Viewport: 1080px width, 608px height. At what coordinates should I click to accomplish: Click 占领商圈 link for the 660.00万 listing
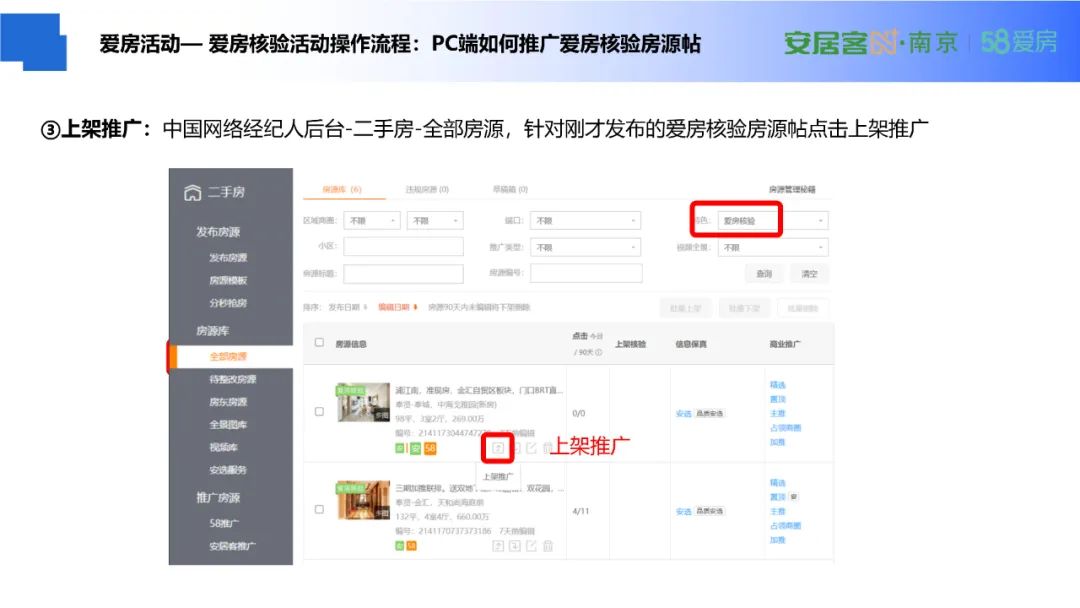point(785,526)
